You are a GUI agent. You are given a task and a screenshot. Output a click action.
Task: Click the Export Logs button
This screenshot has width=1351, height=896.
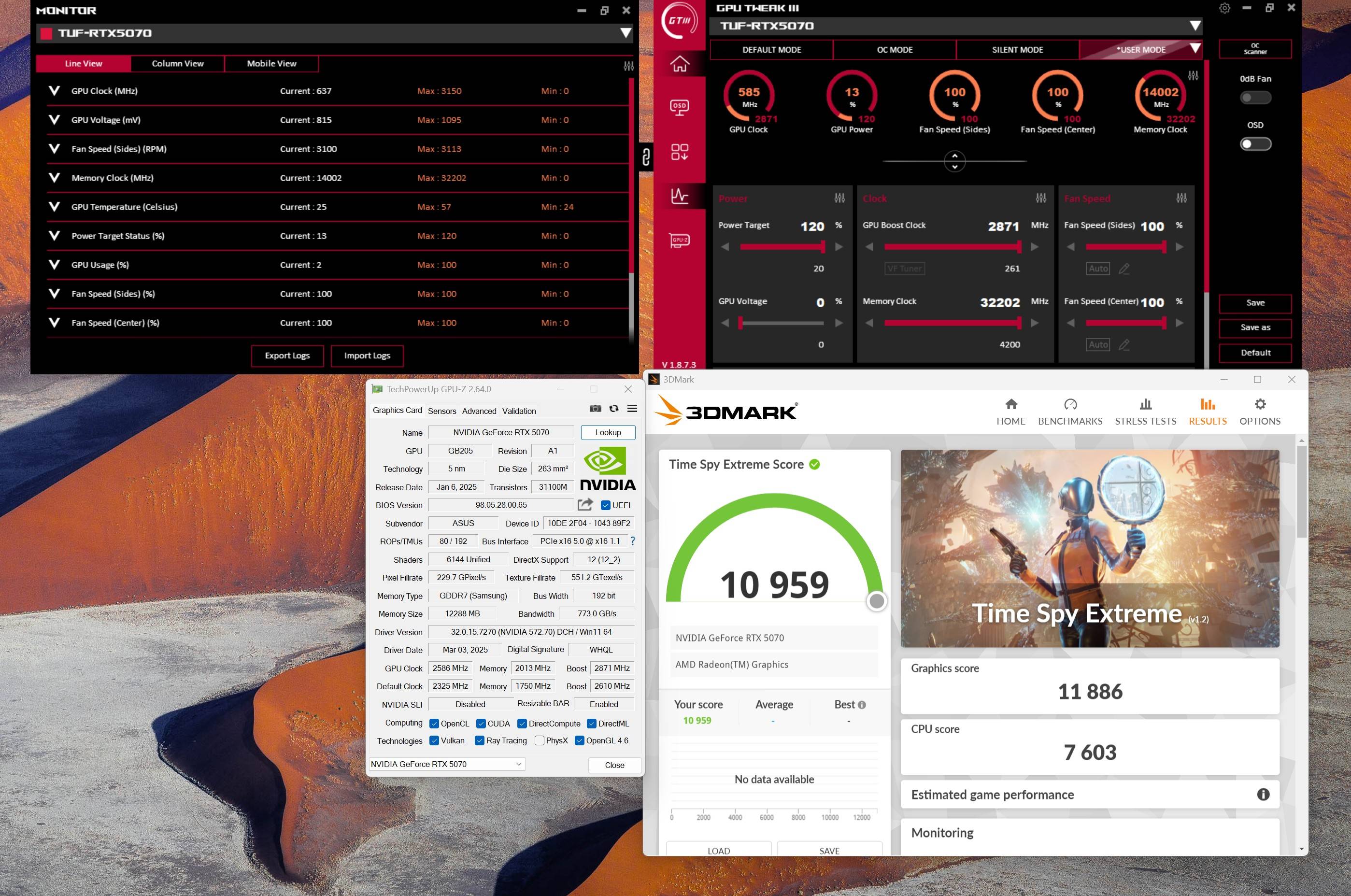287,356
